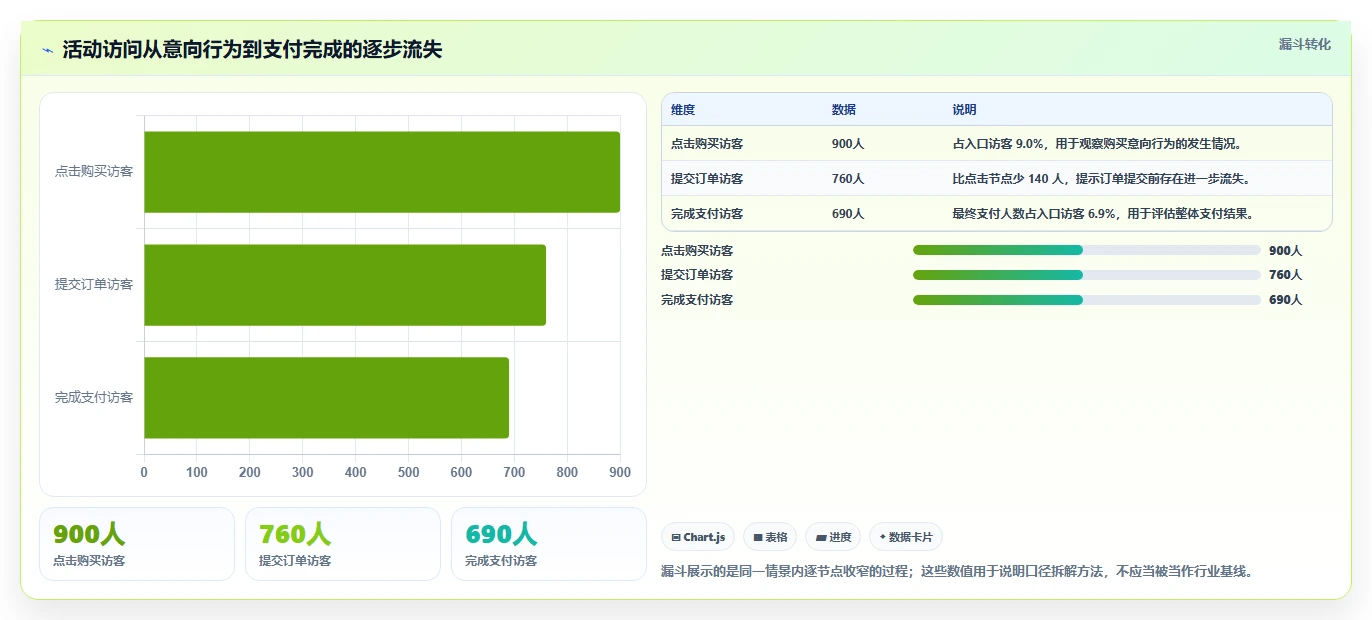This screenshot has width=1372, height=620.
Task: Click the 提交订单访客 progress bar showing 760人
Action: (1087, 274)
